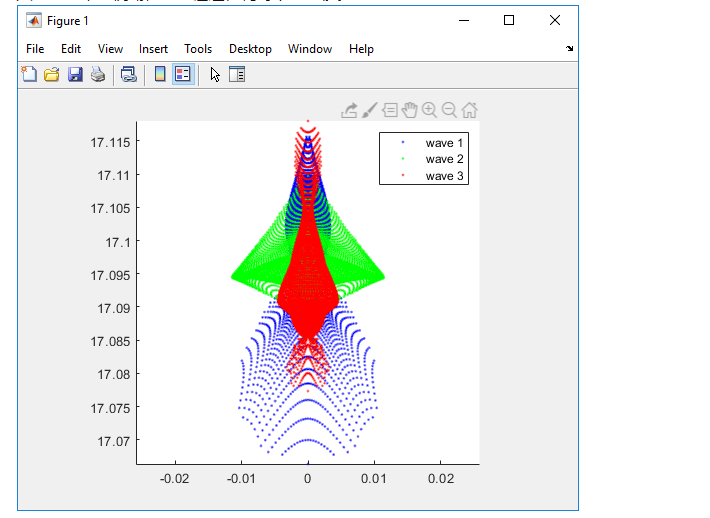Toggle the Brush data tool on axes toolbar
Image resolution: width=710 pixels, height=518 pixels.
click(x=369, y=110)
